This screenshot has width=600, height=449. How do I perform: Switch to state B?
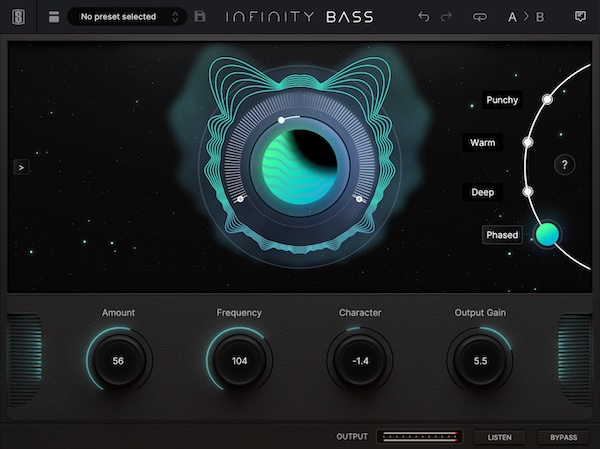tap(540, 17)
